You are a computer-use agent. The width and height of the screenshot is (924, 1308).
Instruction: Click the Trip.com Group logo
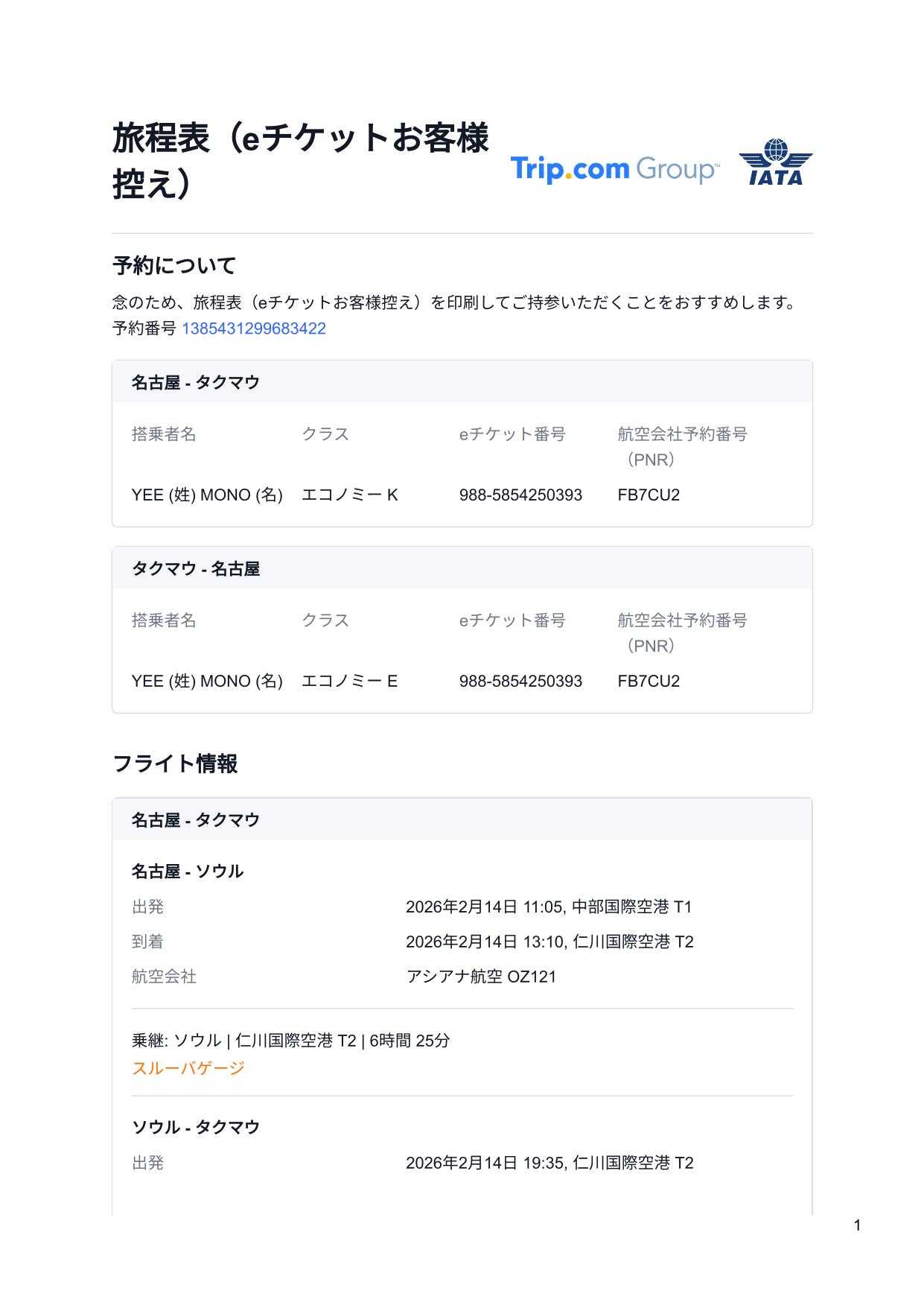(614, 169)
